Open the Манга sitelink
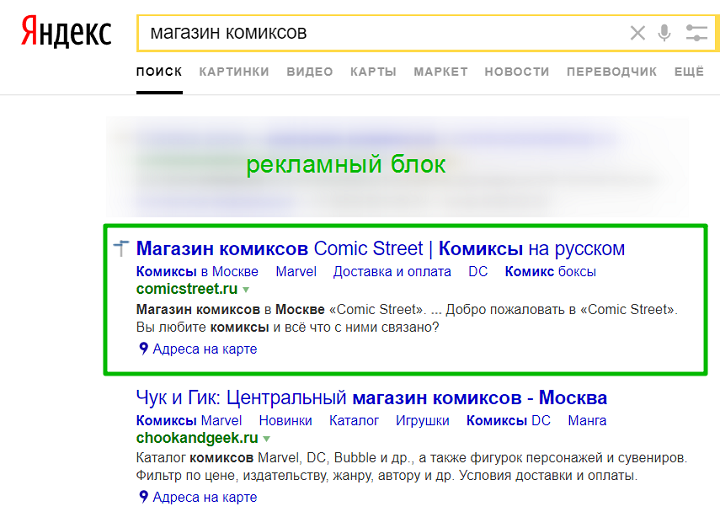 587,420
